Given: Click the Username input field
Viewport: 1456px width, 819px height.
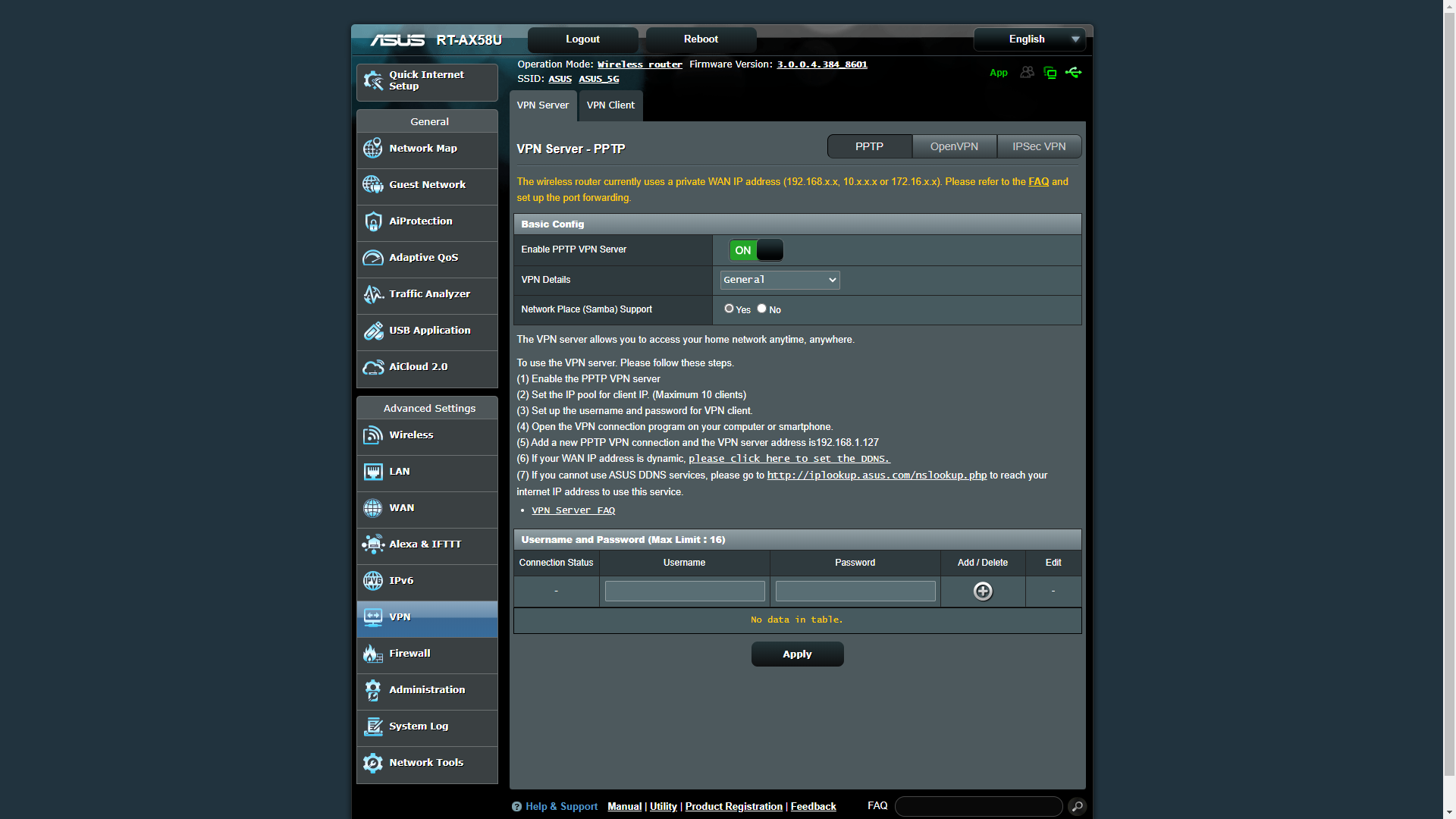Looking at the screenshot, I should 684,591.
